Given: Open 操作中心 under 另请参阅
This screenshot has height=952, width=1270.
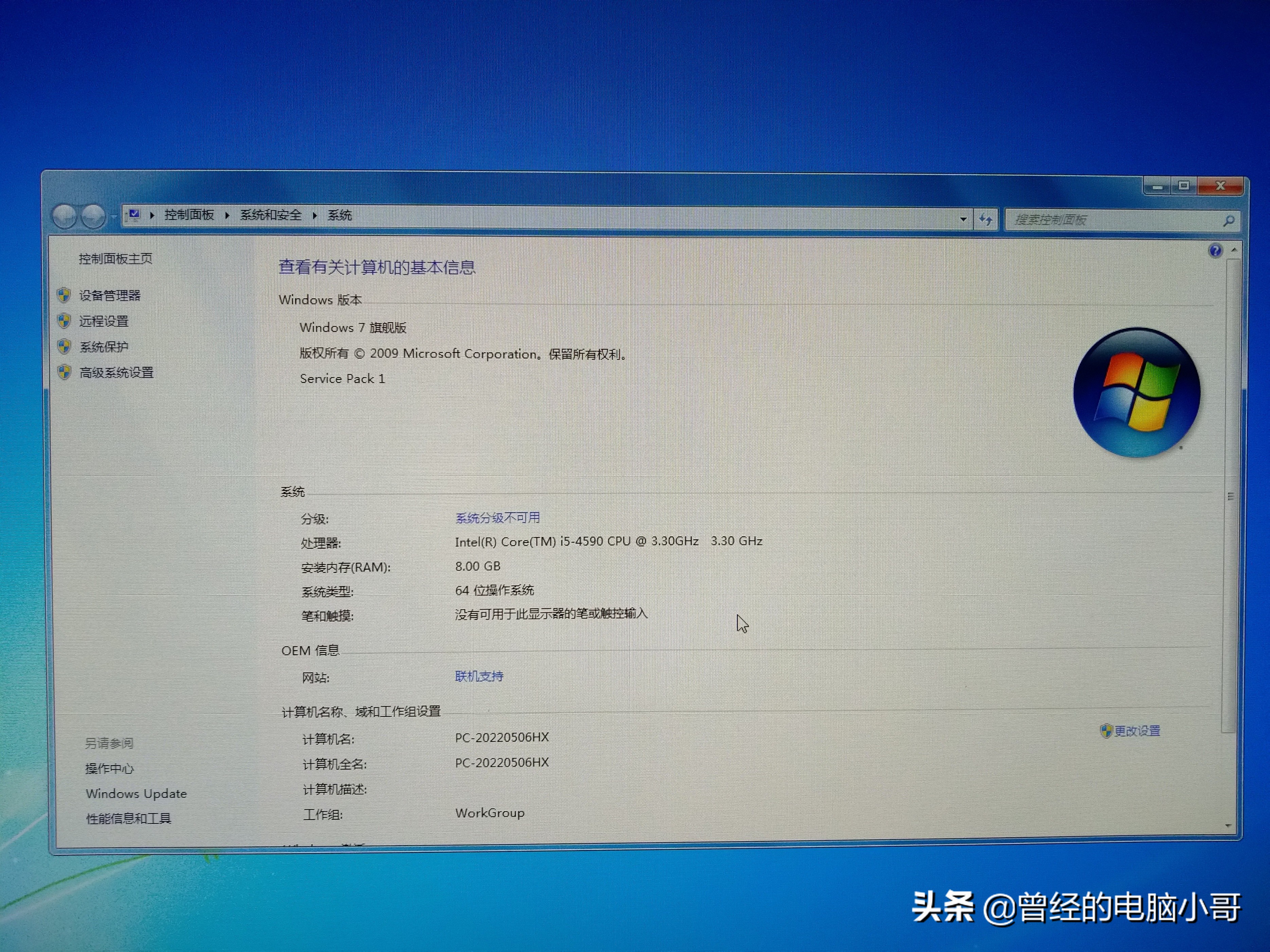Looking at the screenshot, I should click(110, 768).
